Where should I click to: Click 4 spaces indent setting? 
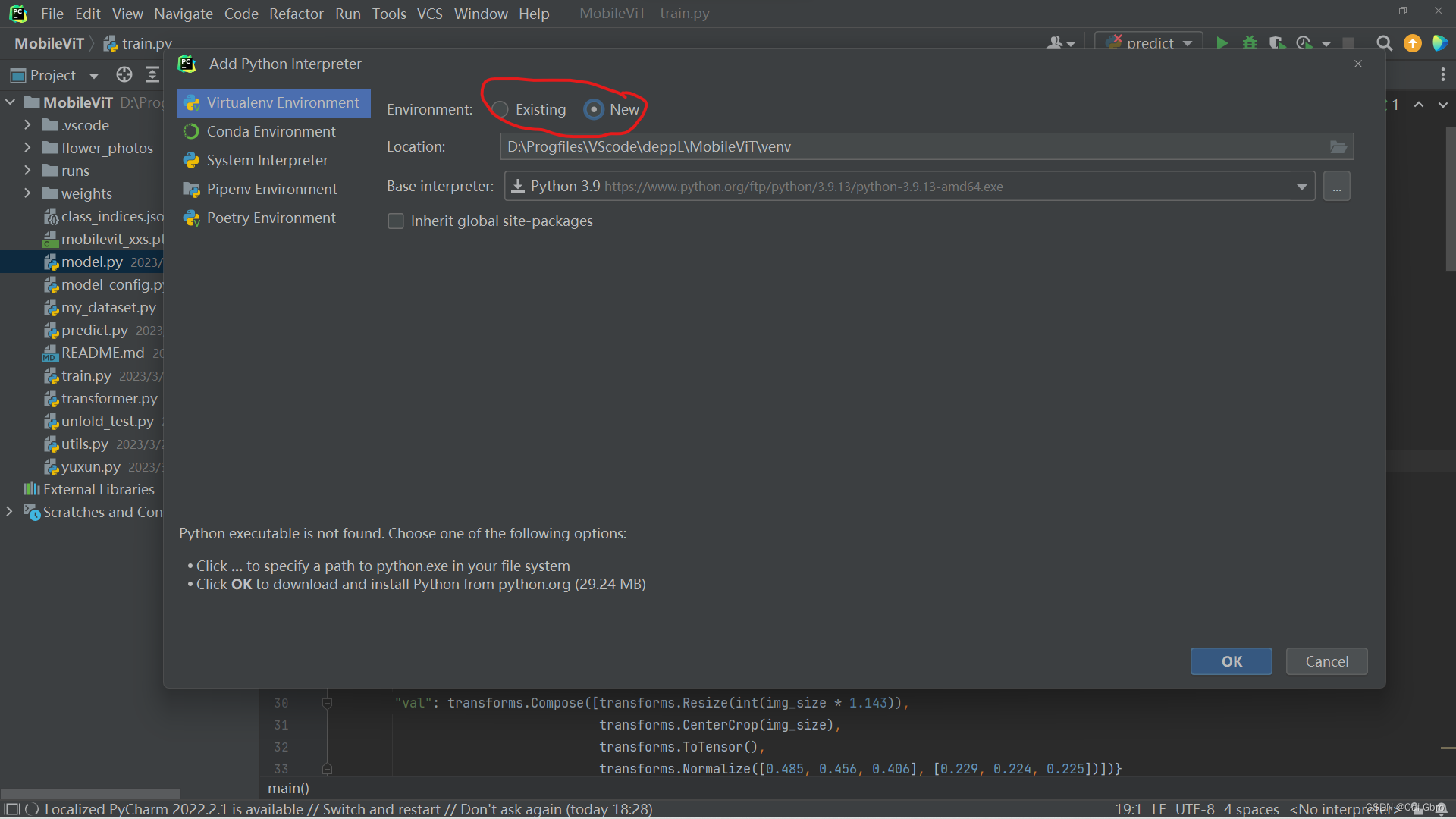1251,809
